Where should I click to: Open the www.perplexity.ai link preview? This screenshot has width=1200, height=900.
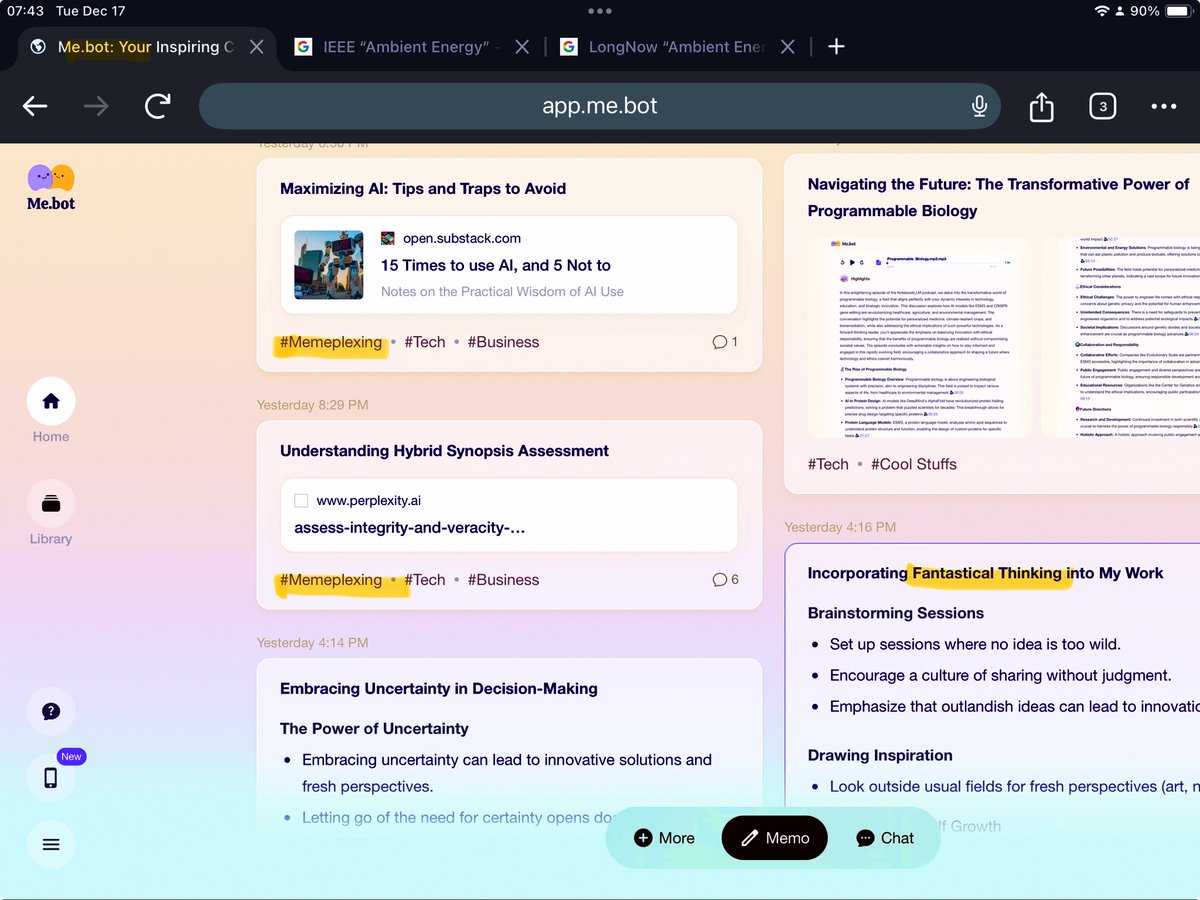click(509, 514)
